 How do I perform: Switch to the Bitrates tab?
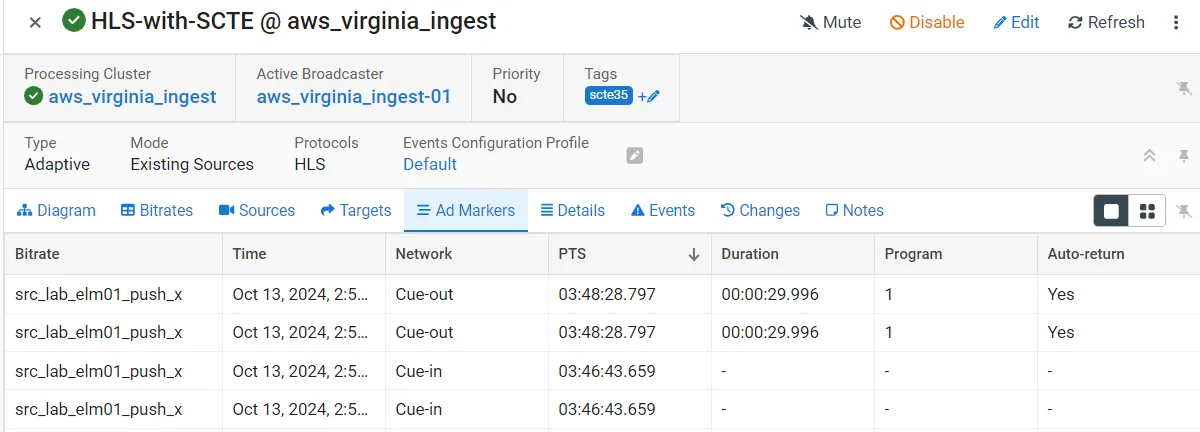(157, 210)
